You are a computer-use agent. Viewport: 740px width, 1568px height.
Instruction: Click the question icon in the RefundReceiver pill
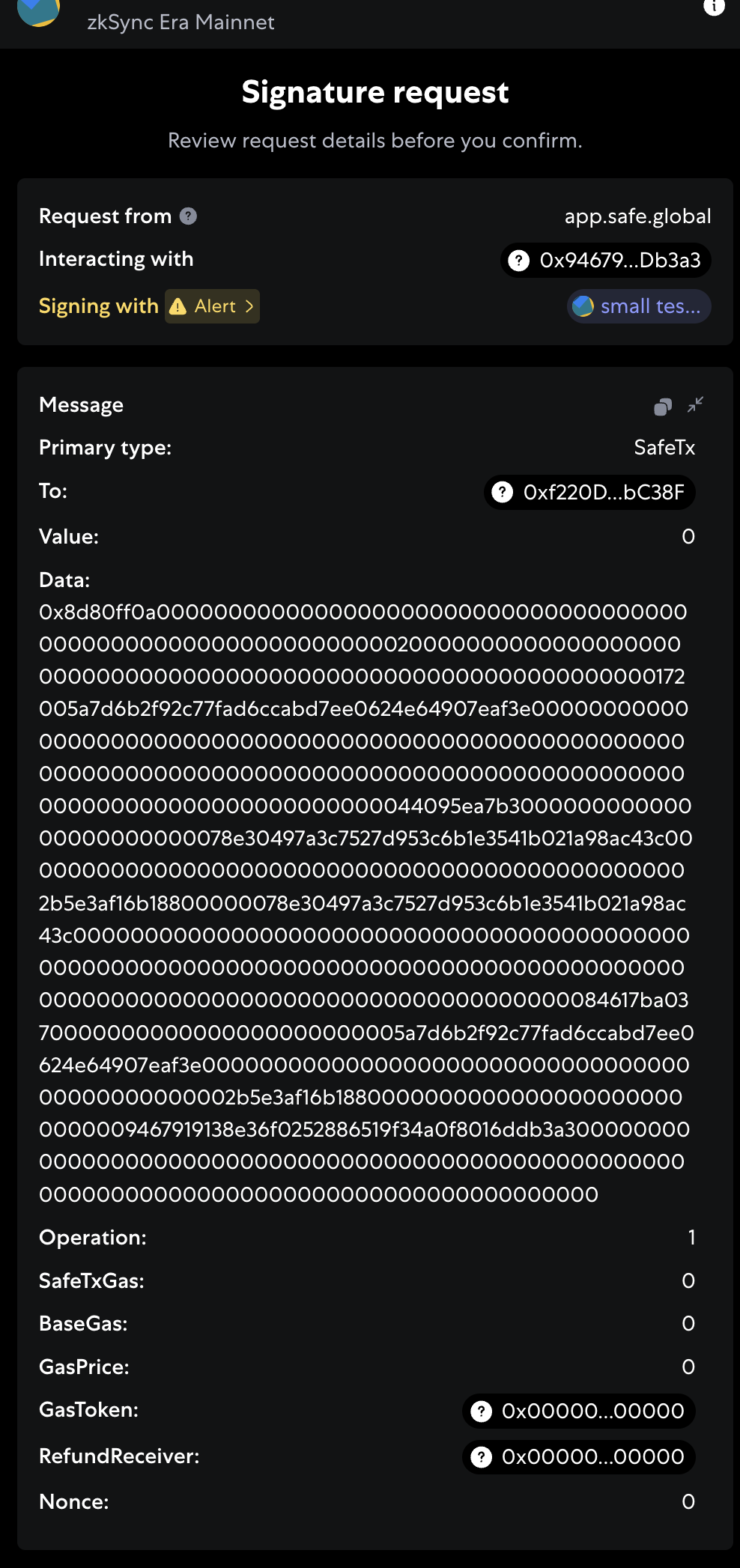(x=481, y=1456)
